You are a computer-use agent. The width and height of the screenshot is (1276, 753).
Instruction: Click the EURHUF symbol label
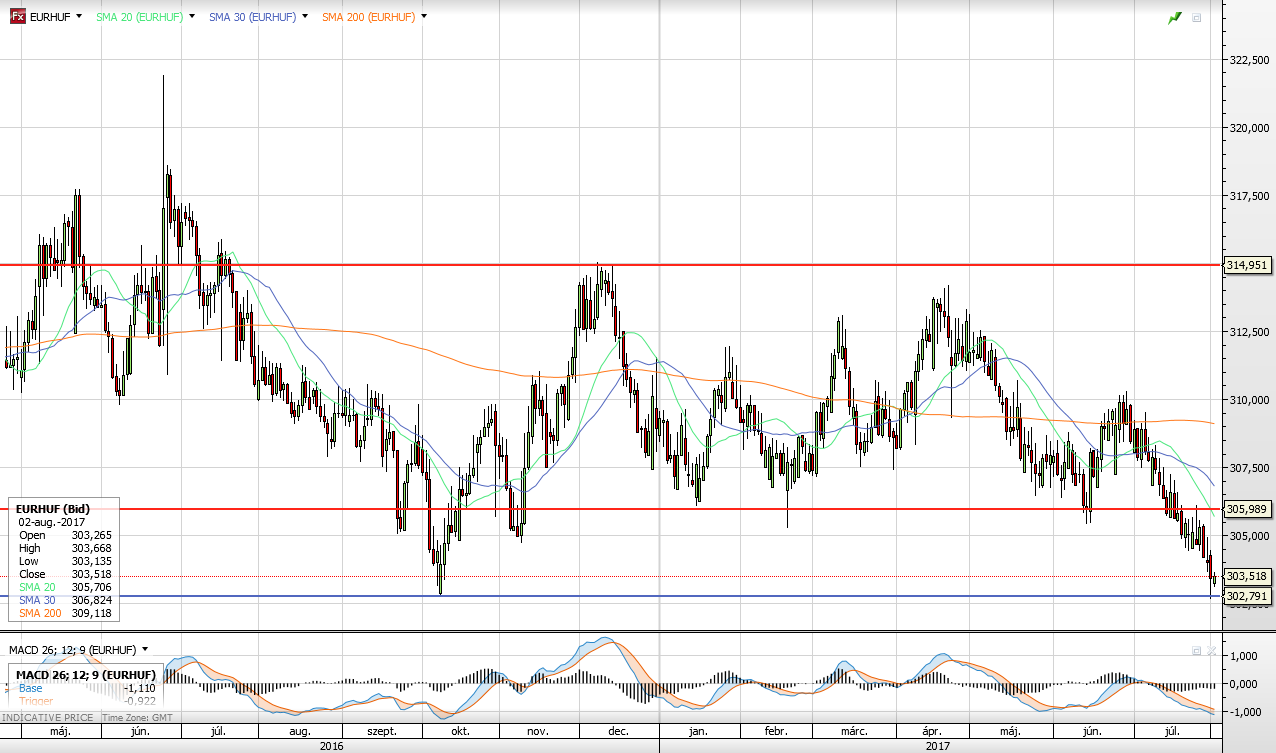click(50, 17)
